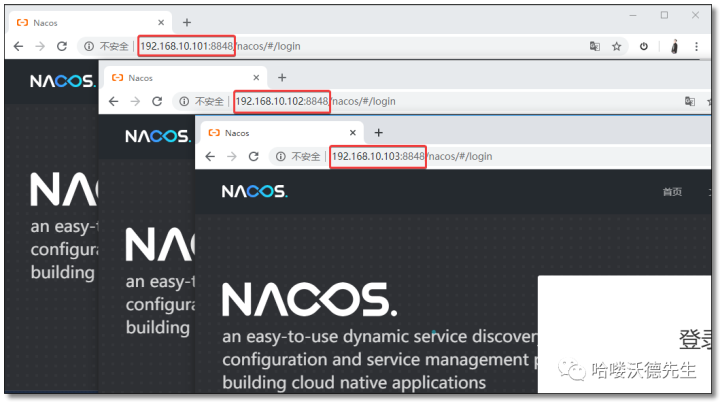View site info for 192.168.10.101 not-secure badge

106,46
